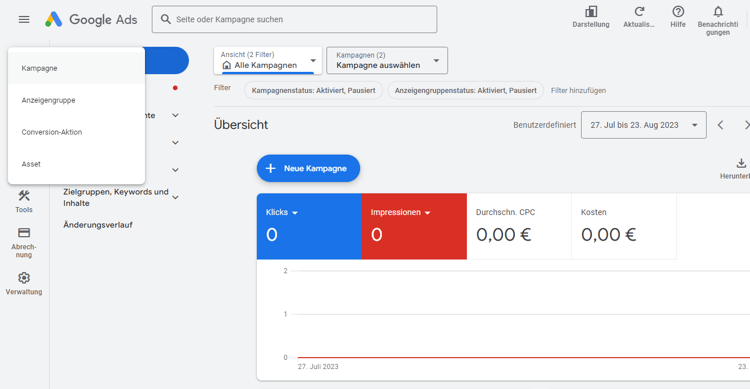The image size is (750, 389).
Task: Click the home icon beside Alle Kampagnen
Action: [227, 65]
